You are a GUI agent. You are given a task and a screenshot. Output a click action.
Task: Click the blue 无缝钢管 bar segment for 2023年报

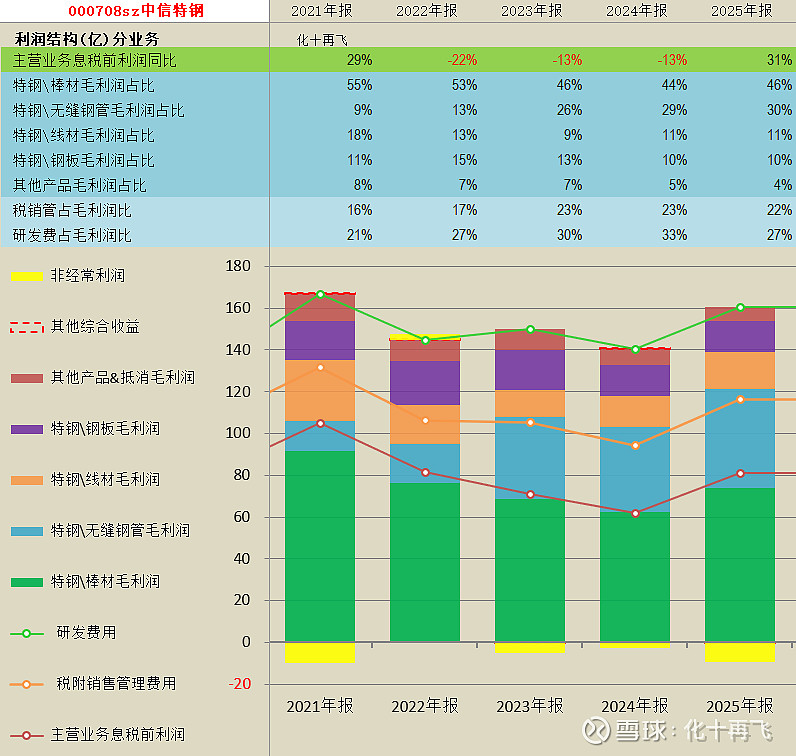pos(530,458)
